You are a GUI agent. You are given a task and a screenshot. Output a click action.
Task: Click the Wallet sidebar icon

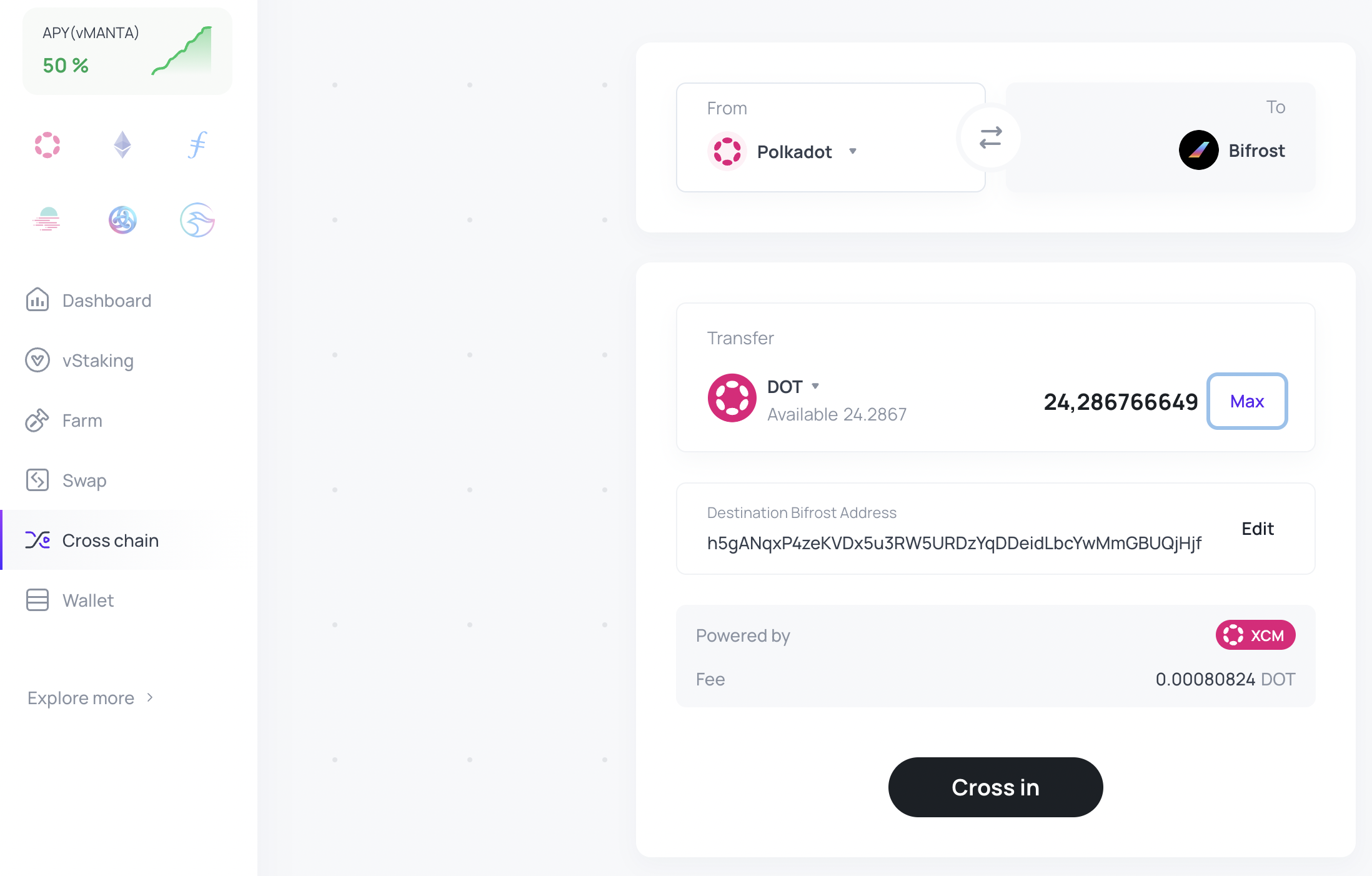pyautogui.click(x=37, y=600)
